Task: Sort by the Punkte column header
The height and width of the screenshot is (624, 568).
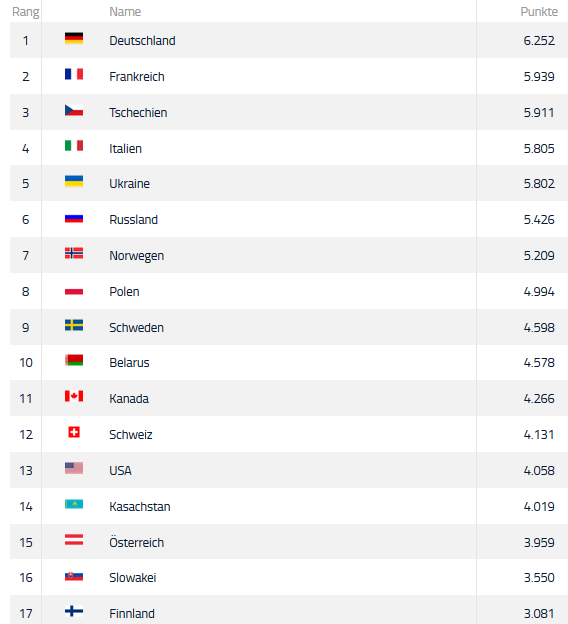Action: (539, 12)
